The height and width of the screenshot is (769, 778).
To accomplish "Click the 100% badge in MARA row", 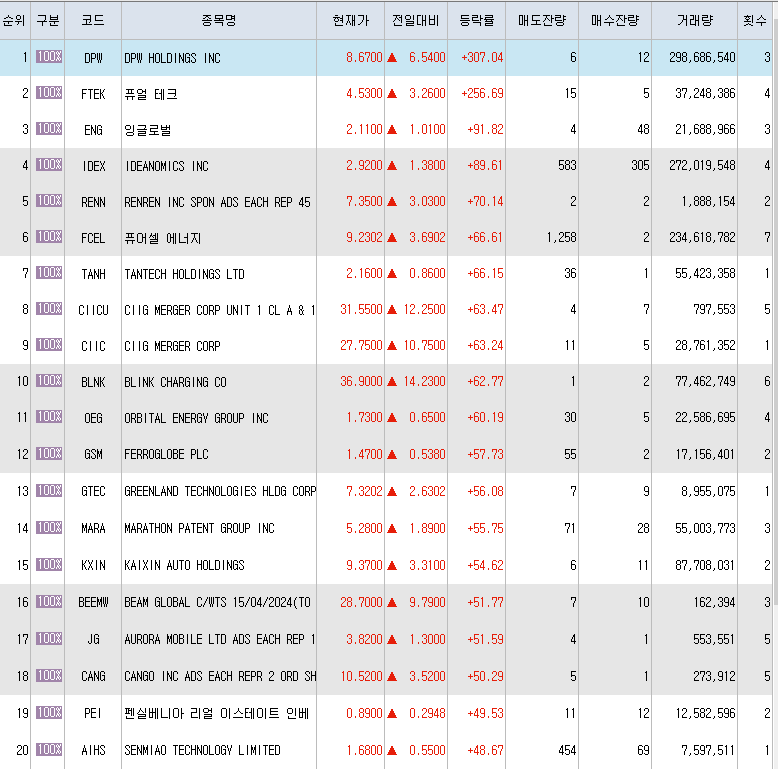I will (x=49, y=527).
